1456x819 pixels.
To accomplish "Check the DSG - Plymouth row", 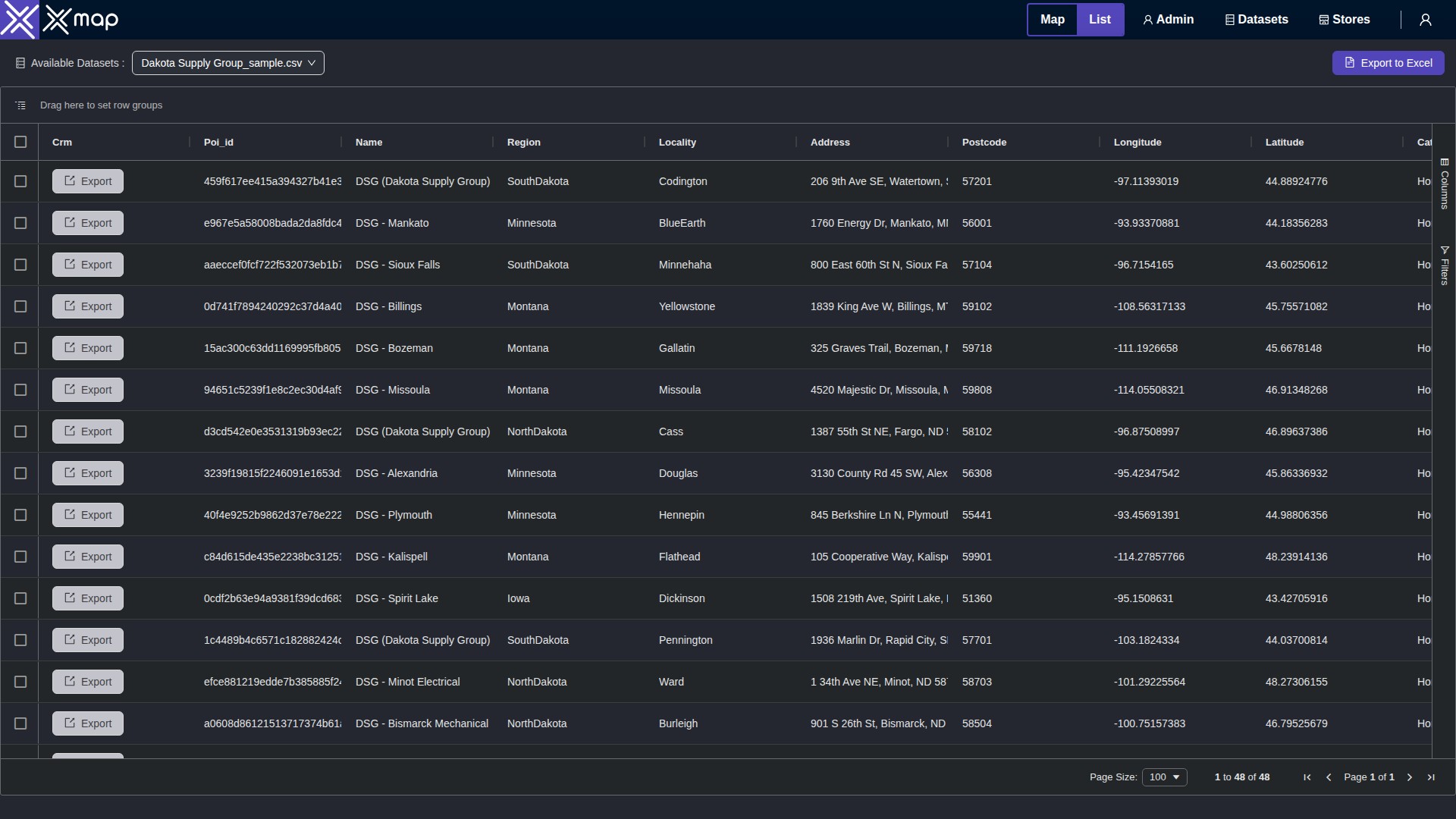I will (x=20, y=515).
